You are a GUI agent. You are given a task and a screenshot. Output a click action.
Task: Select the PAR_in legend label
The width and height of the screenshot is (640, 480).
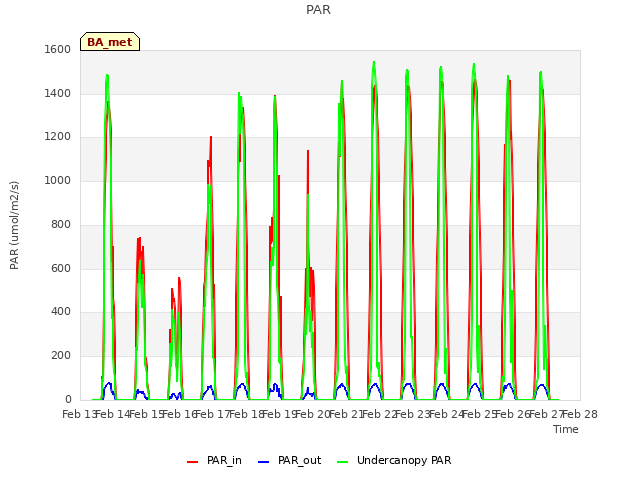point(224,460)
